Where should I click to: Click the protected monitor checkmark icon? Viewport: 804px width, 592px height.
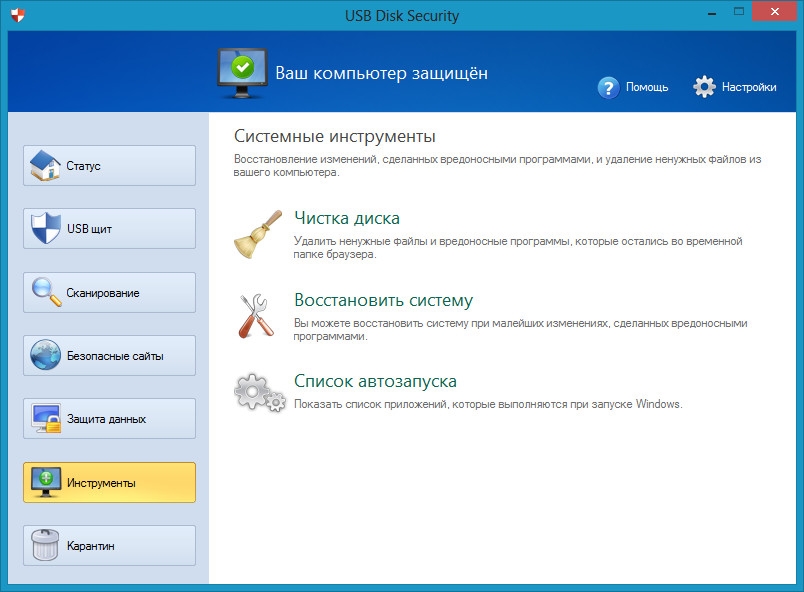pos(243,73)
